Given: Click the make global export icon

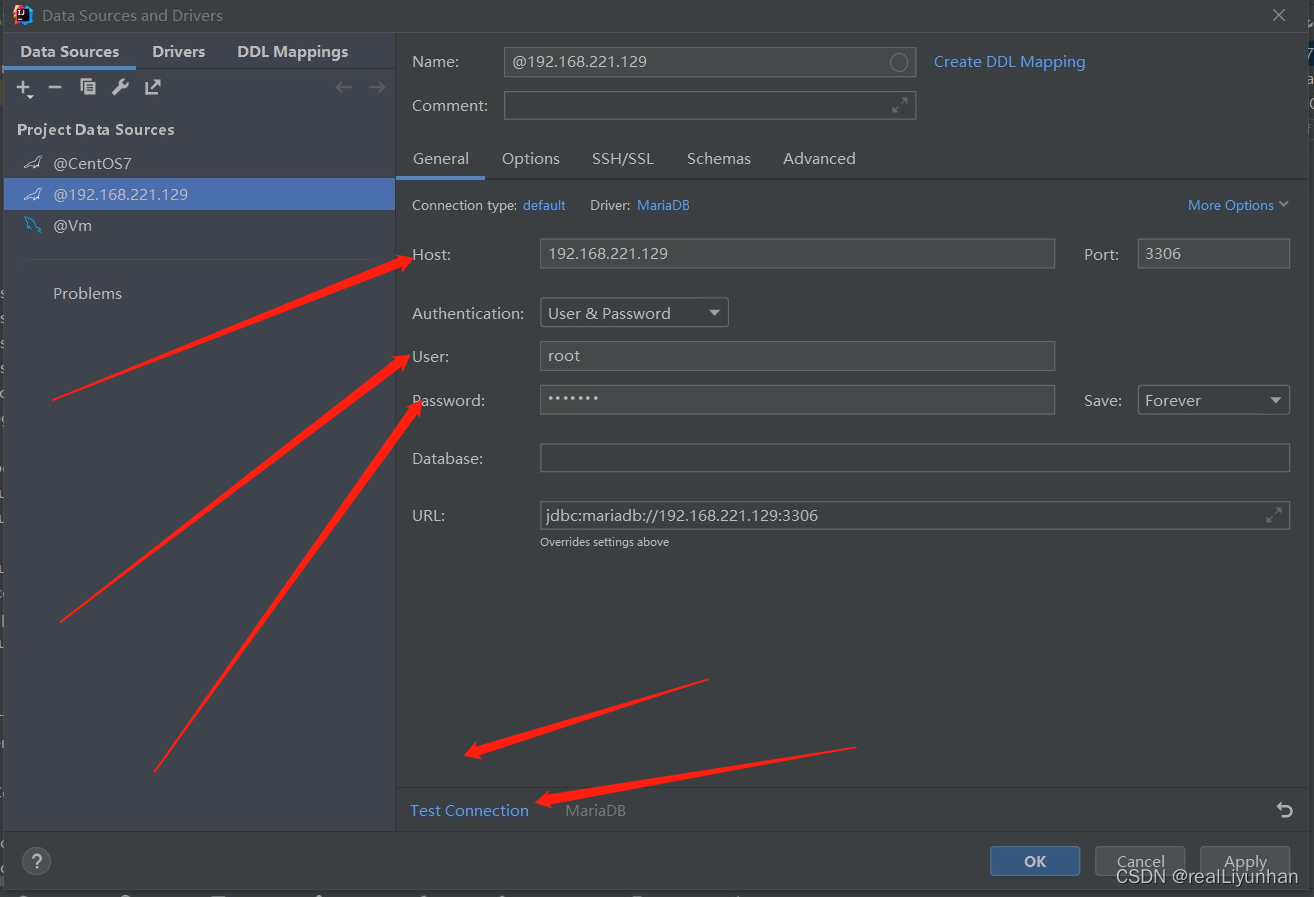Looking at the screenshot, I should [152, 87].
